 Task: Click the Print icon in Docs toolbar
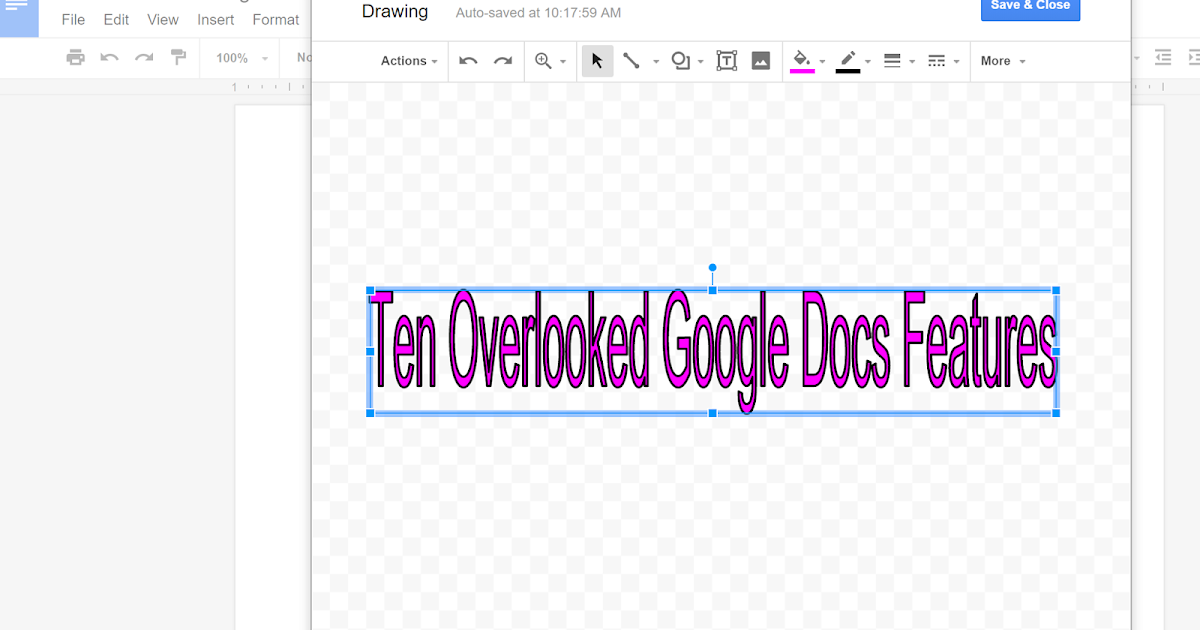[x=76, y=58]
